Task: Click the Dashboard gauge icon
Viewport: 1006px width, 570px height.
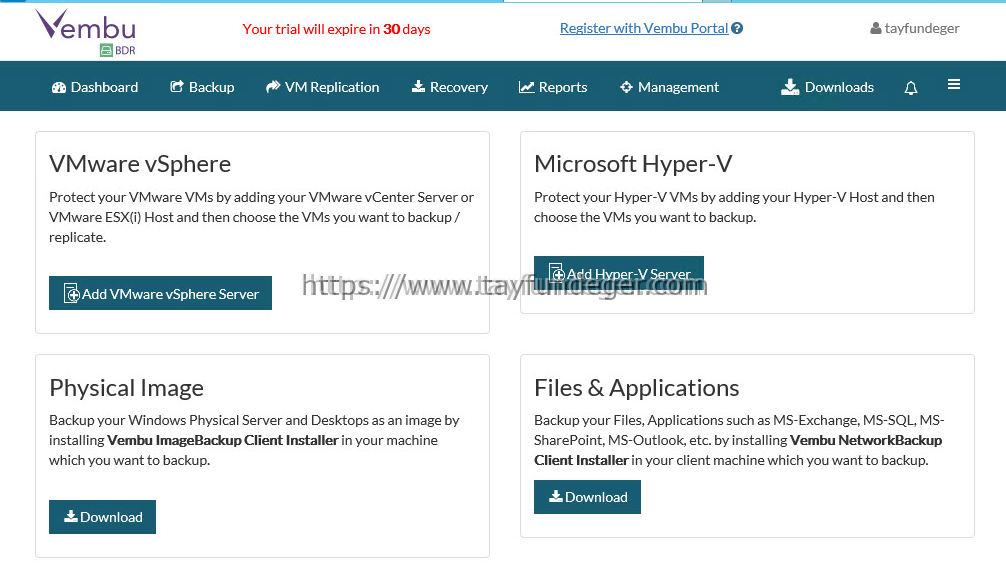Action: (x=59, y=87)
